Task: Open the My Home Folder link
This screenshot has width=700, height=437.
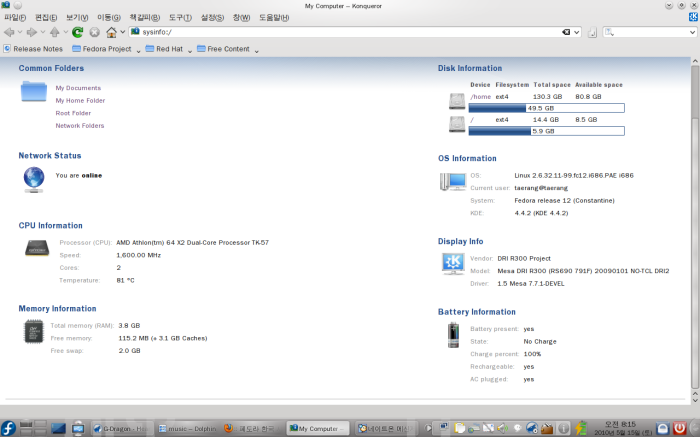Action: pos(80,100)
